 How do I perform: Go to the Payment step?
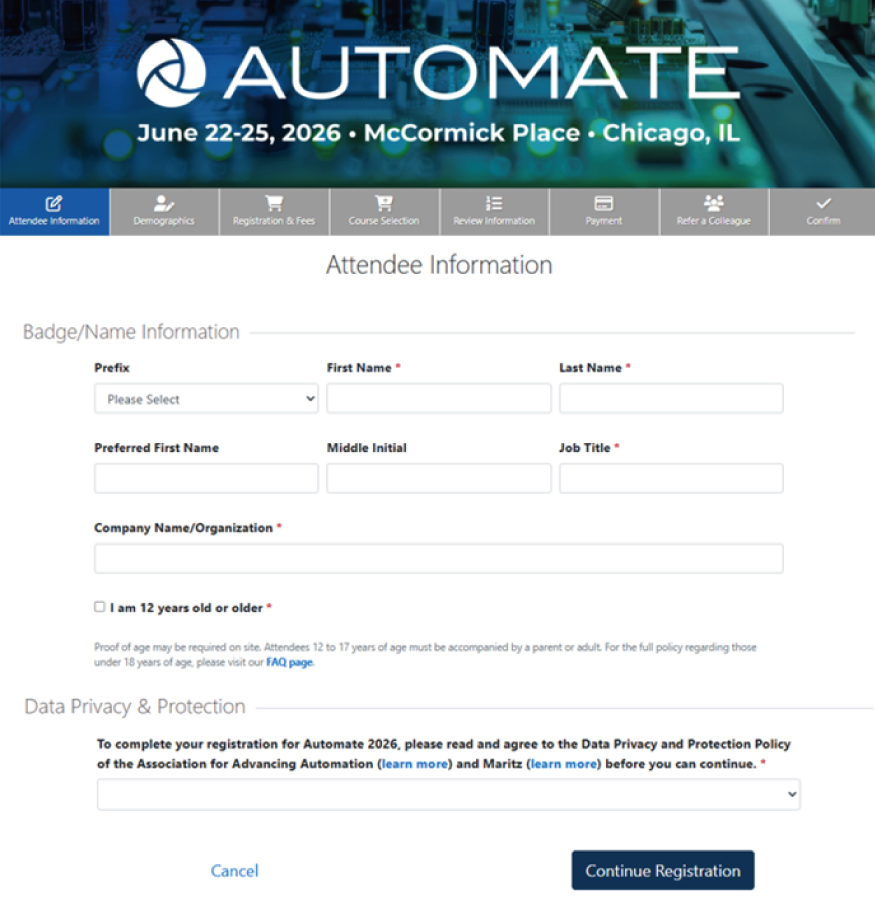(603, 212)
